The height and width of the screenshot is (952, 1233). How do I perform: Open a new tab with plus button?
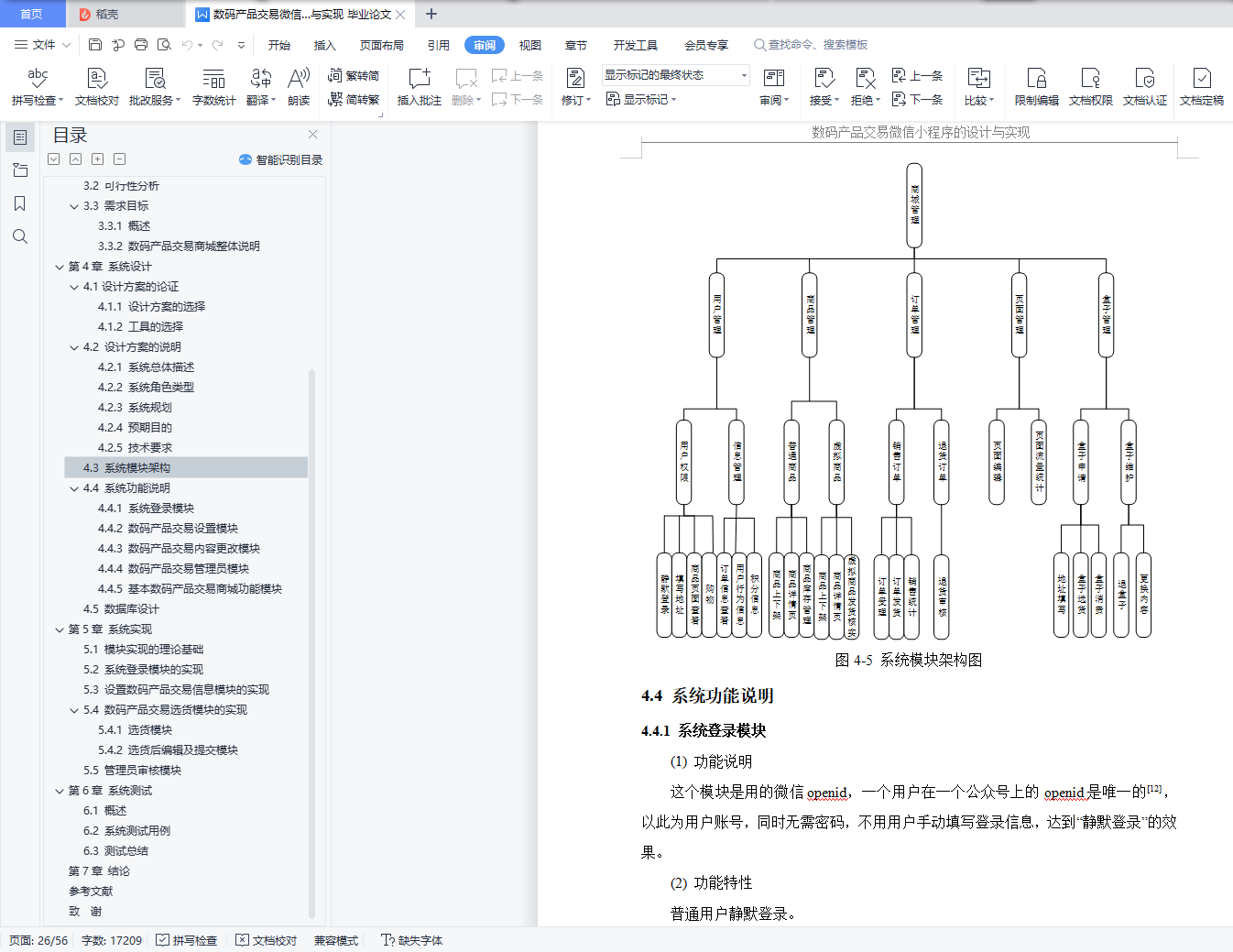click(x=431, y=14)
